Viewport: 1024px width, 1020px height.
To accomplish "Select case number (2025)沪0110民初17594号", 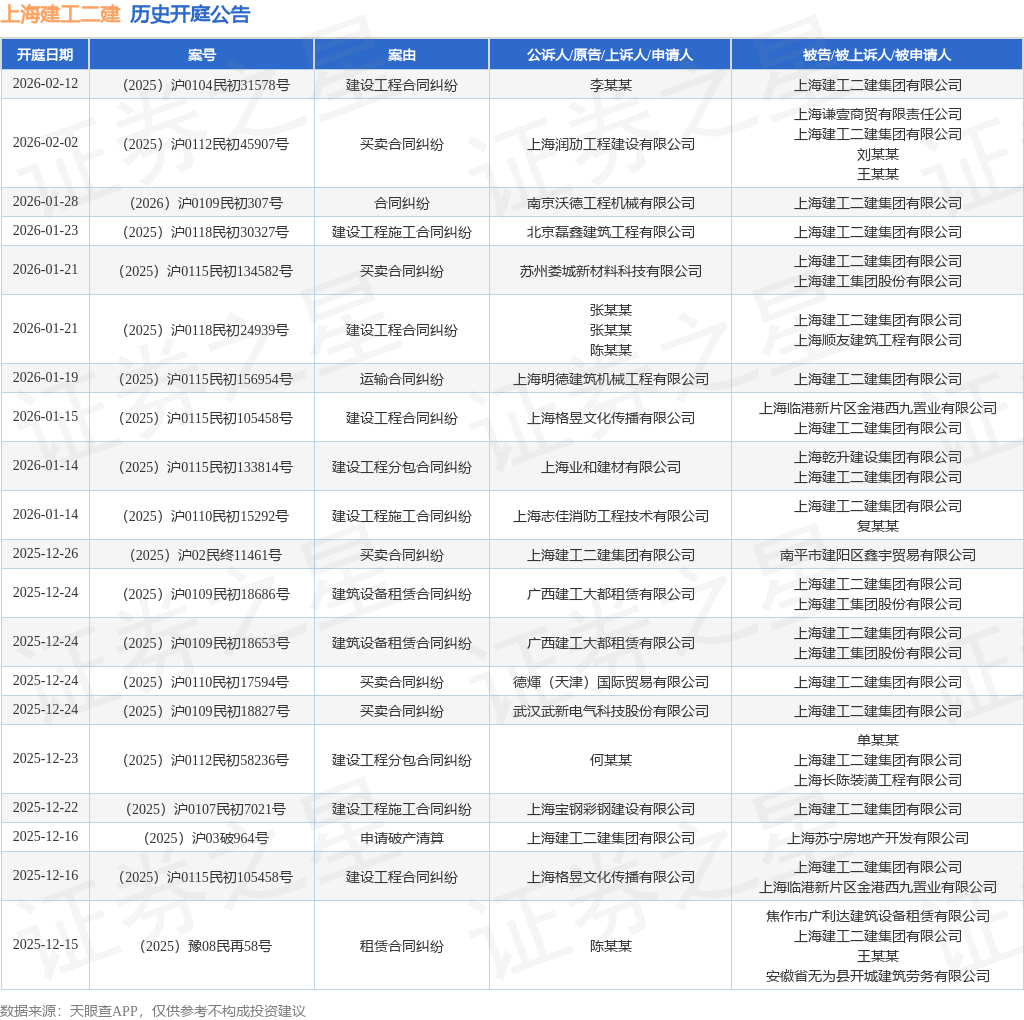I will pos(206,682).
